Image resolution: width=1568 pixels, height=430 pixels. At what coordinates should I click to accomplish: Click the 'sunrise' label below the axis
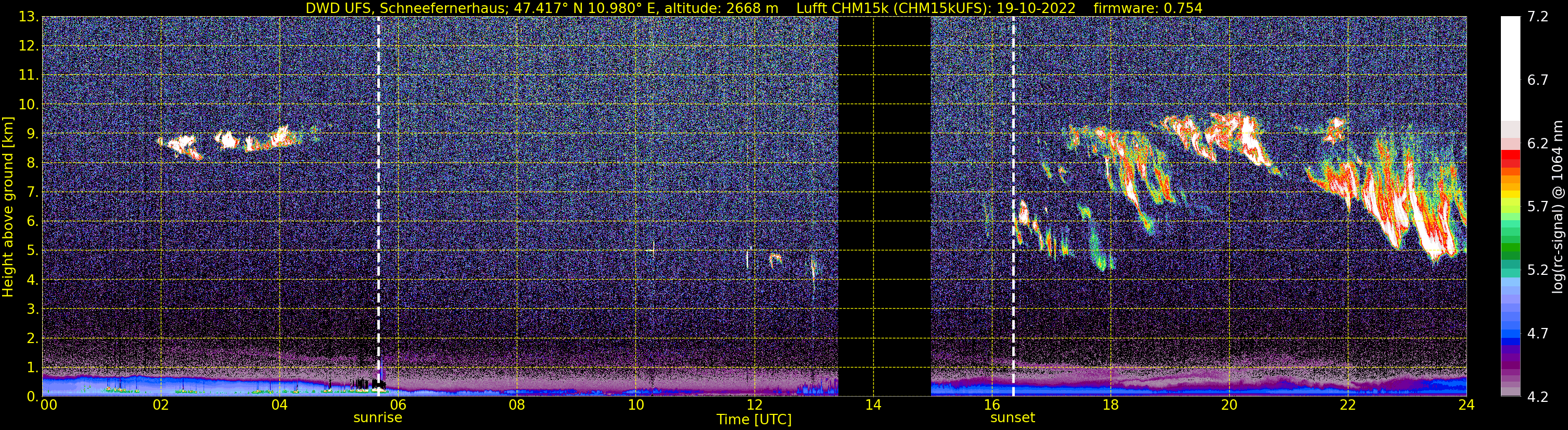(377, 418)
